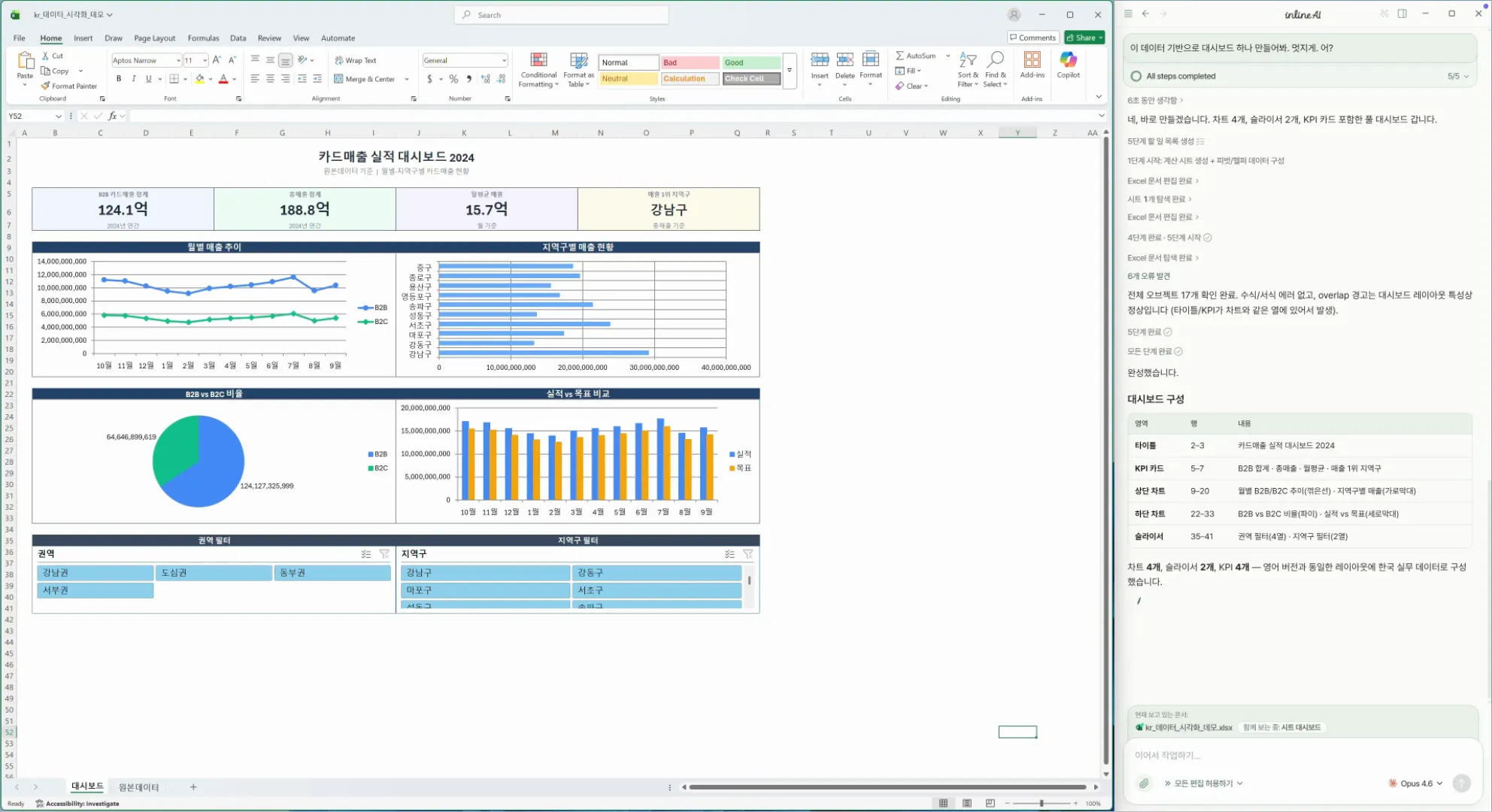Click the Share button
Image resolution: width=1492 pixels, height=812 pixels.
tap(1084, 38)
